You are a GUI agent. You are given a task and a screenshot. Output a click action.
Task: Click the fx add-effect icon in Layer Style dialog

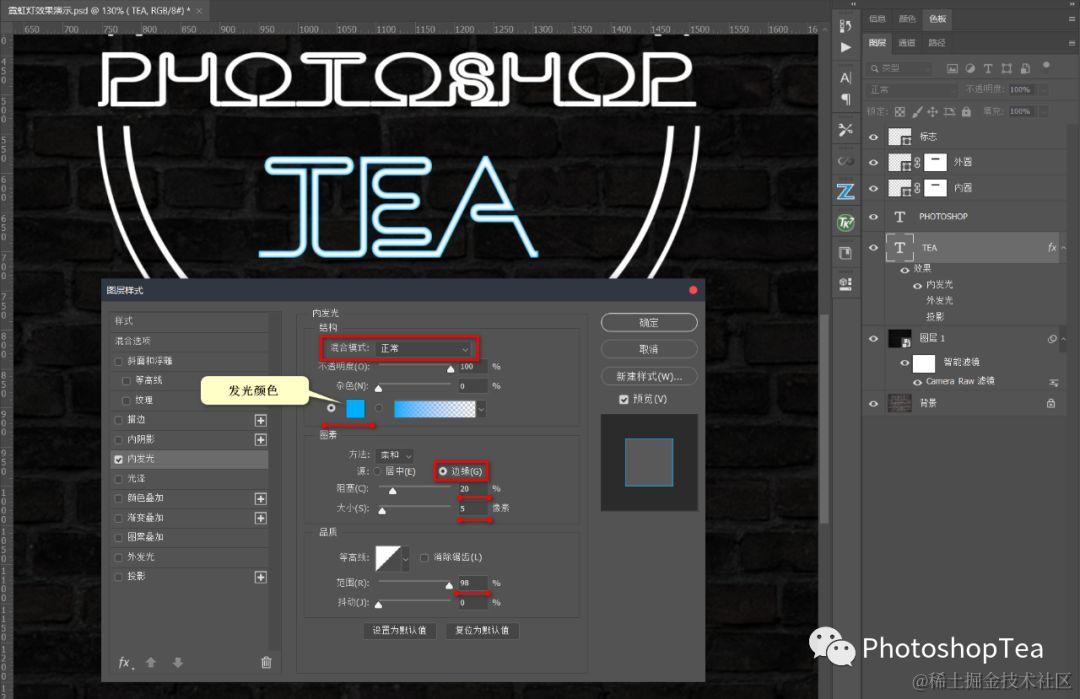125,663
